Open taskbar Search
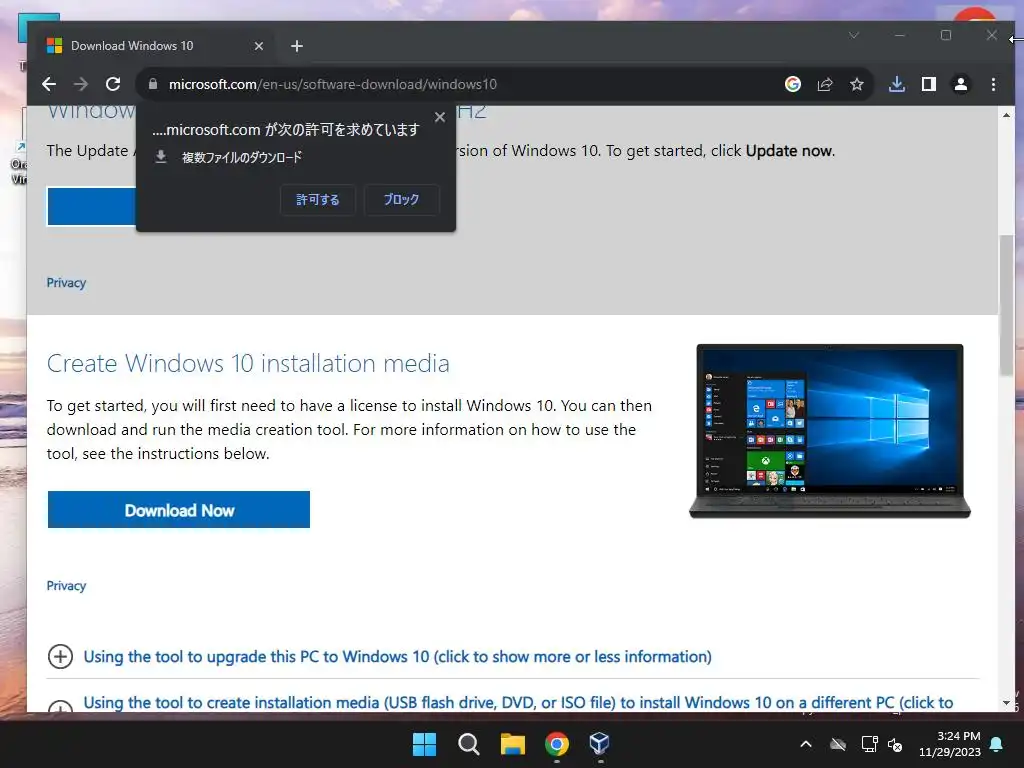Viewport: 1024px width, 768px height. [x=468, y=744]
